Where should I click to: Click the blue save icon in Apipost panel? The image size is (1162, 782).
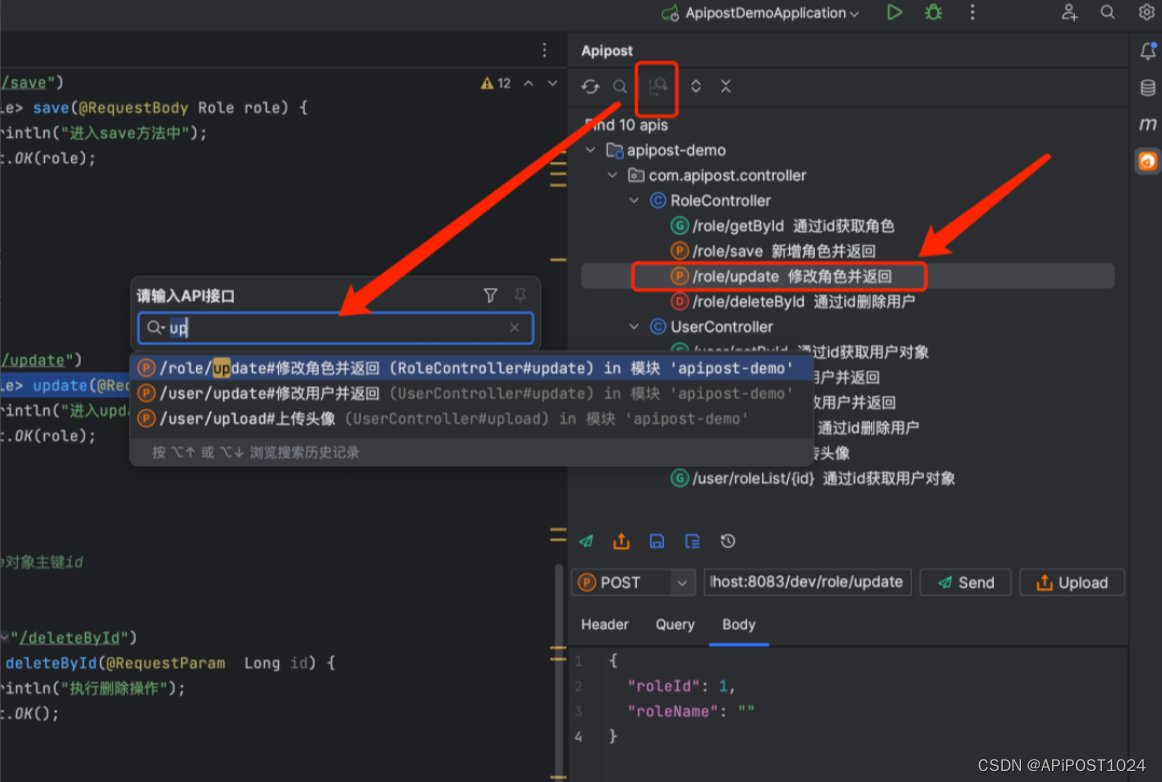[657, 541]
